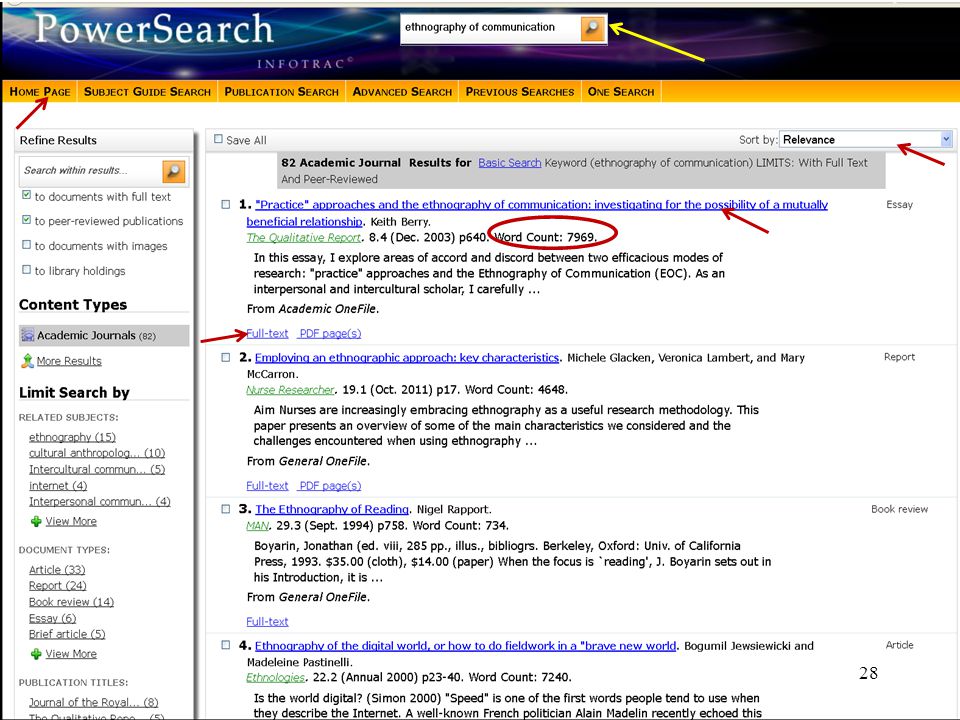
Task: Open Ethnologies publication link
Action: tap(275, 678)
